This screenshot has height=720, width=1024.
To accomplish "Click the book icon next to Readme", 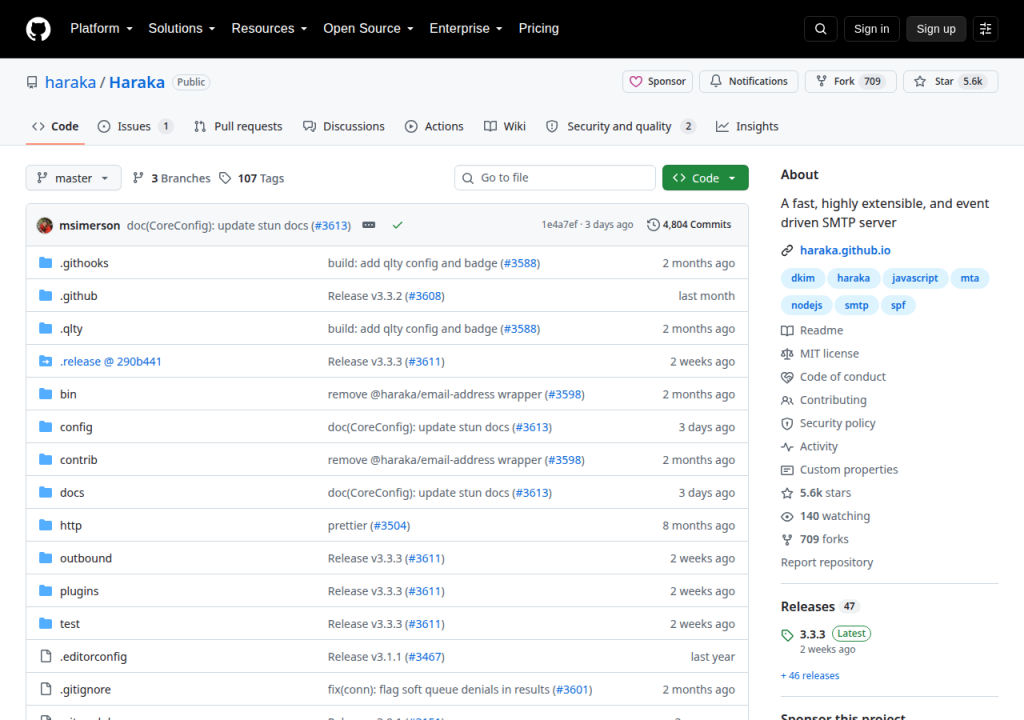I will click(x=787, y=331).
